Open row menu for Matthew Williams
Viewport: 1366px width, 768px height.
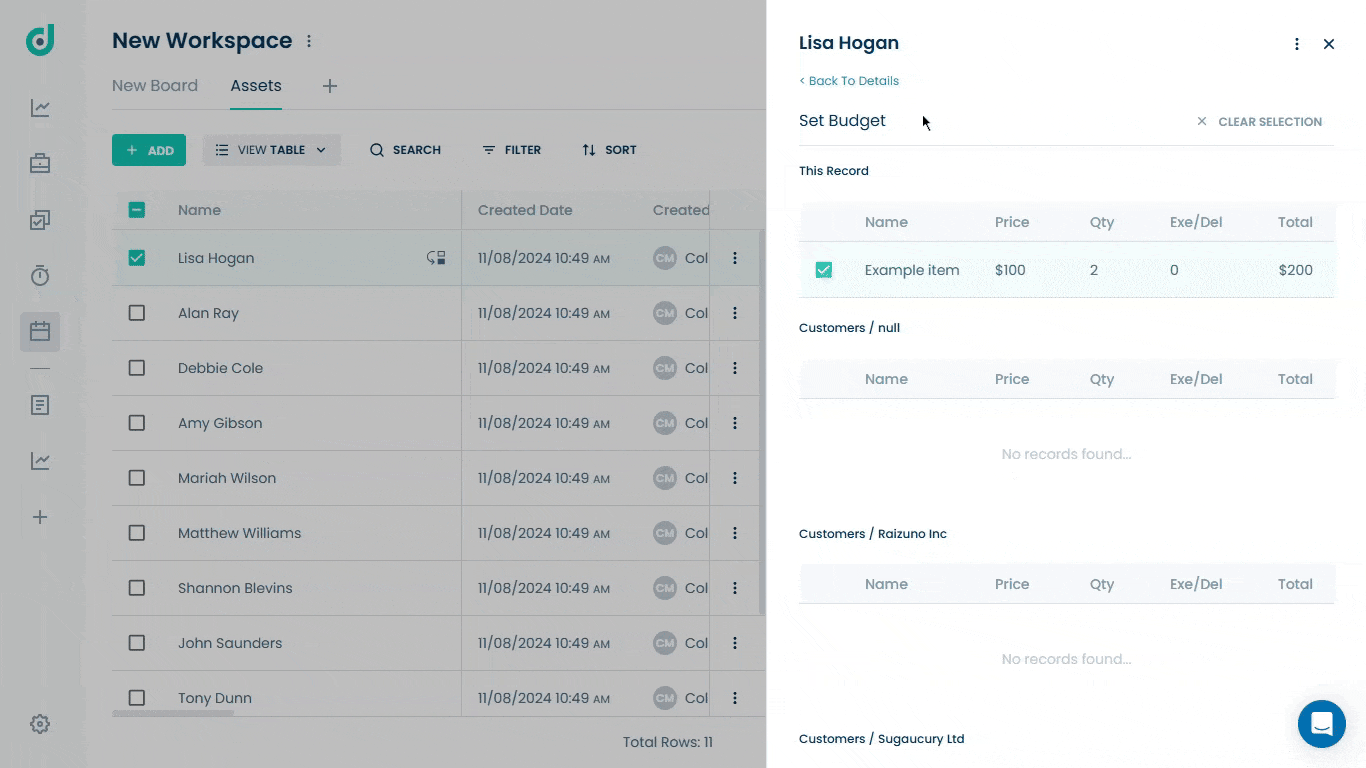735,533
